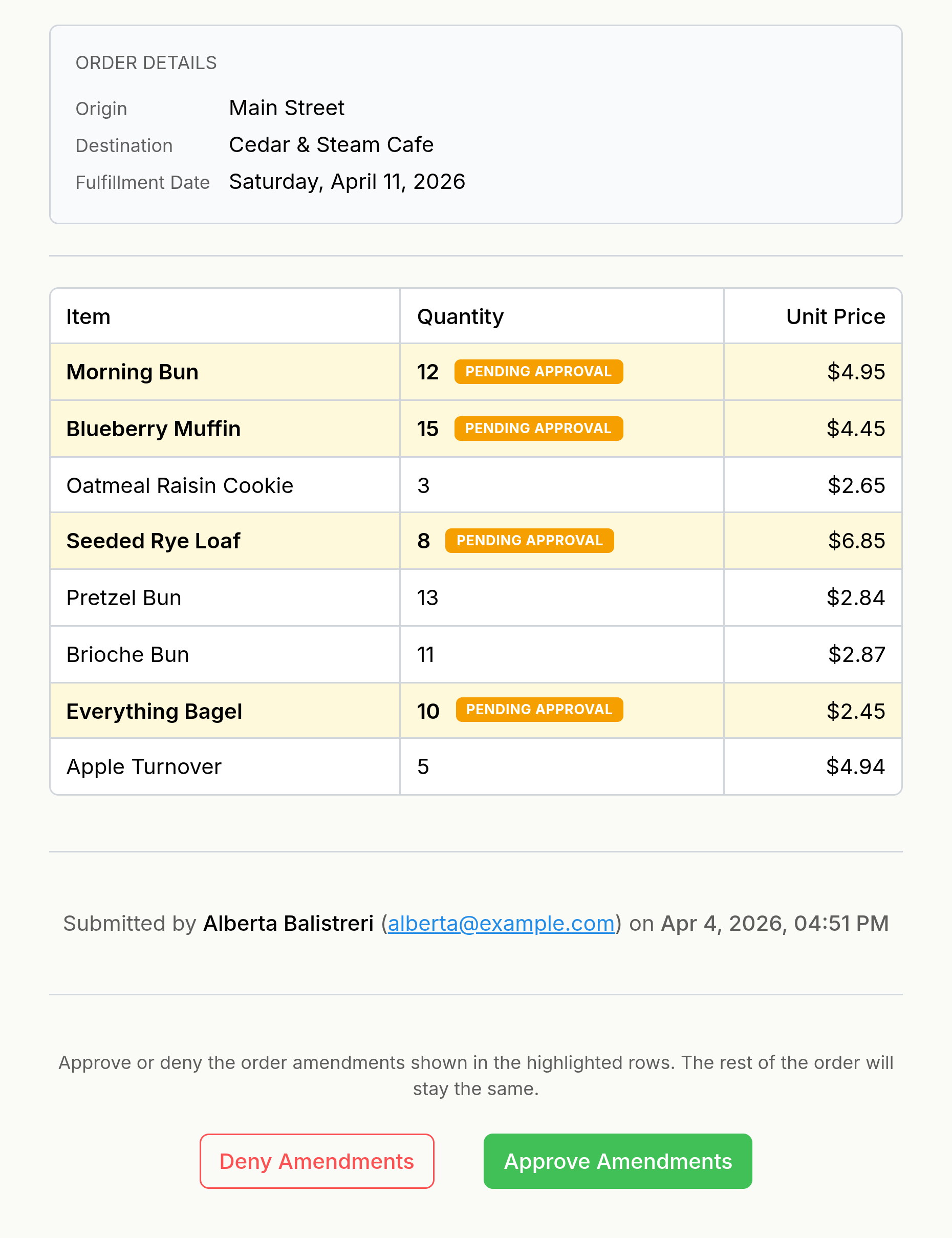Click the Everything Bagel pending approval badge
Screen dimensions: 952x1238
539,710
